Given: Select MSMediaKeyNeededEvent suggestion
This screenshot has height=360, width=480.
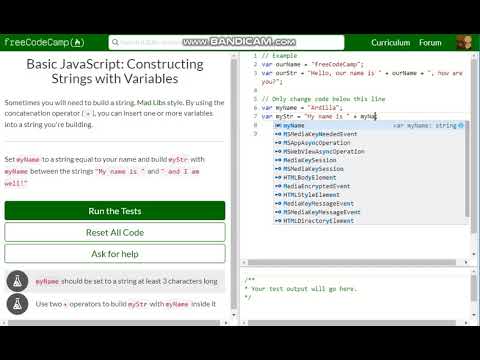Looking at the screenshot, I should point(369,134).
